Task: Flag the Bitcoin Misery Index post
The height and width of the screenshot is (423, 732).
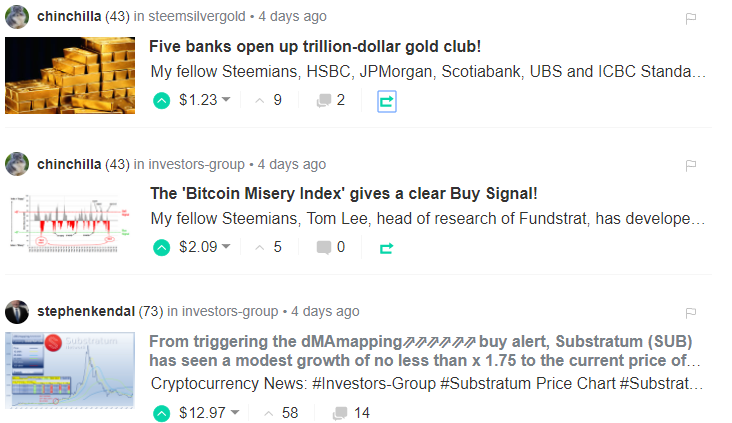Action: pos(690,165)
